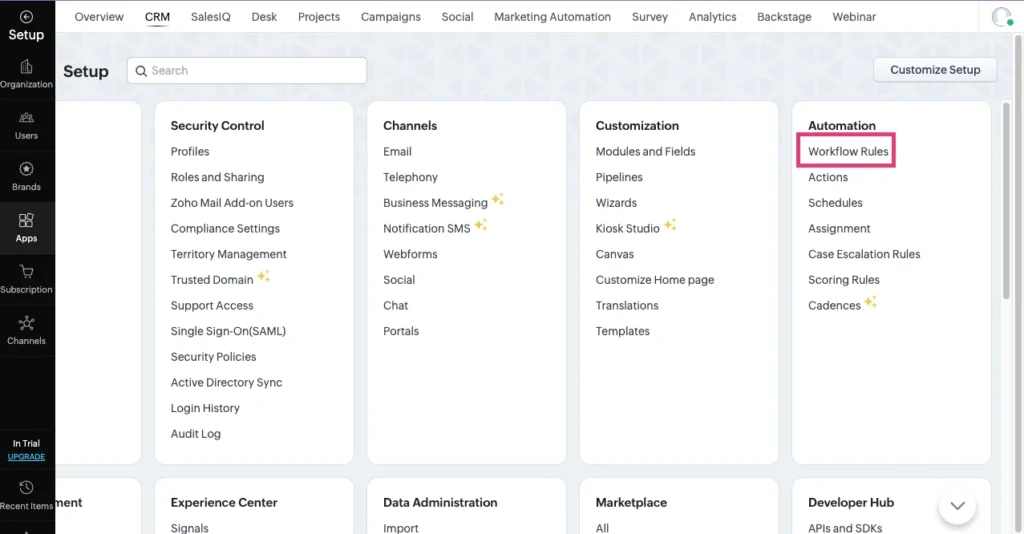
Task: Select Apps in the sidebar
Action: tap(26, 228)
